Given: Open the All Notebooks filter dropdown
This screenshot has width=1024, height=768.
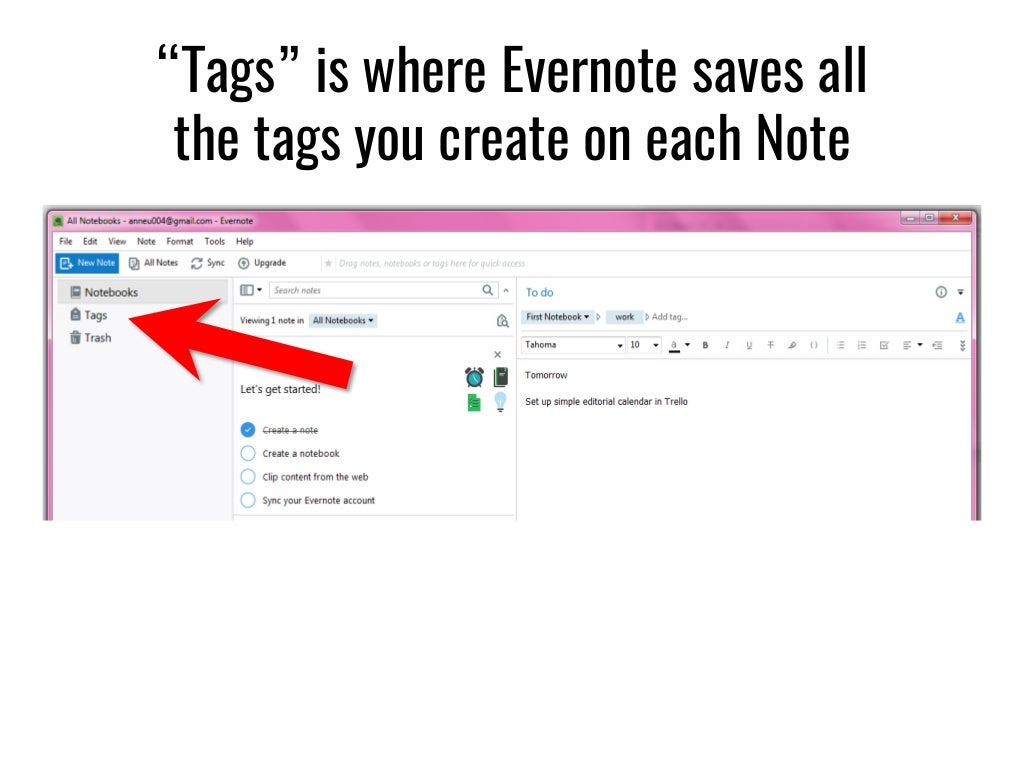Looking at the screenshot, I should [x=343, y=321].
